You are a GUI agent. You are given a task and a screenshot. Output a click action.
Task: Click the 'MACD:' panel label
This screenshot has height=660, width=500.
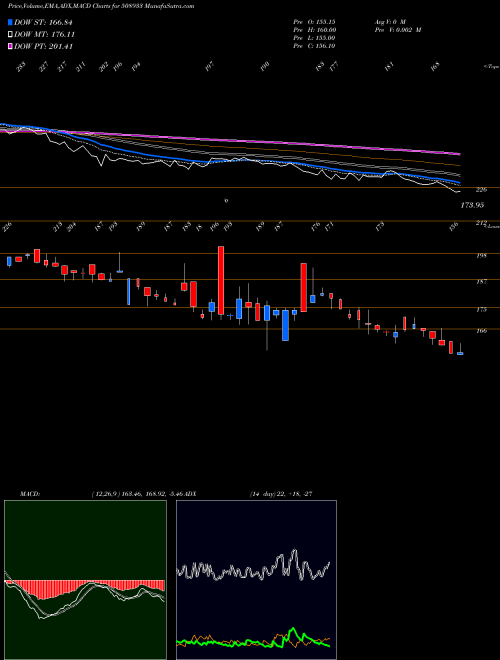click(x=30, y=494)
